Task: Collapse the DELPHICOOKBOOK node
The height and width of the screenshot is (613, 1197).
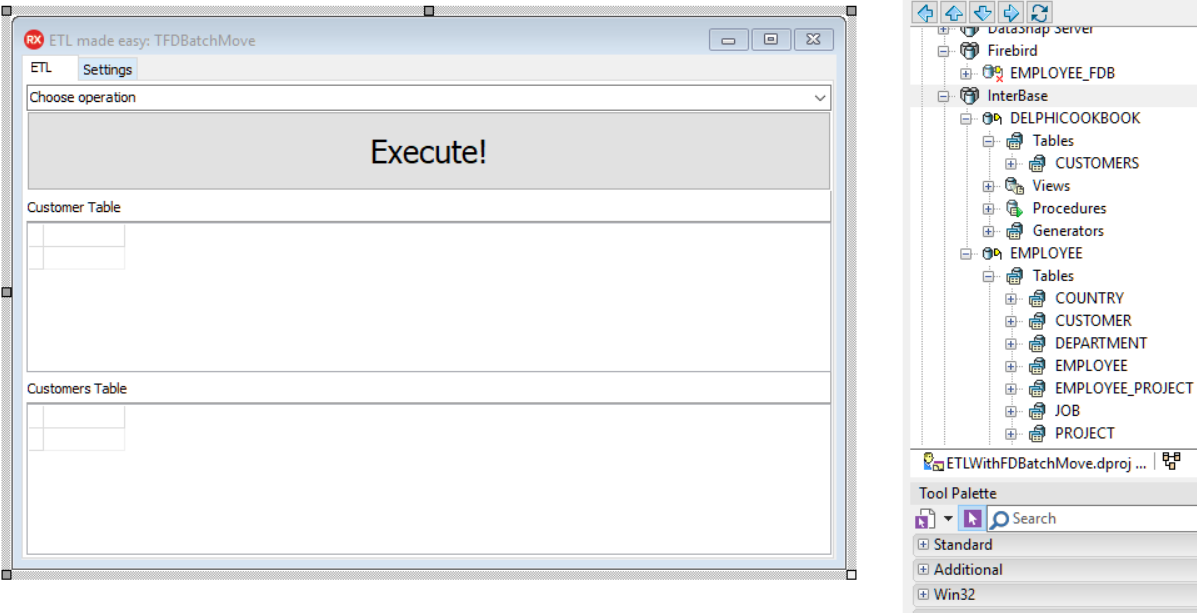Action: tap(966, 118)
